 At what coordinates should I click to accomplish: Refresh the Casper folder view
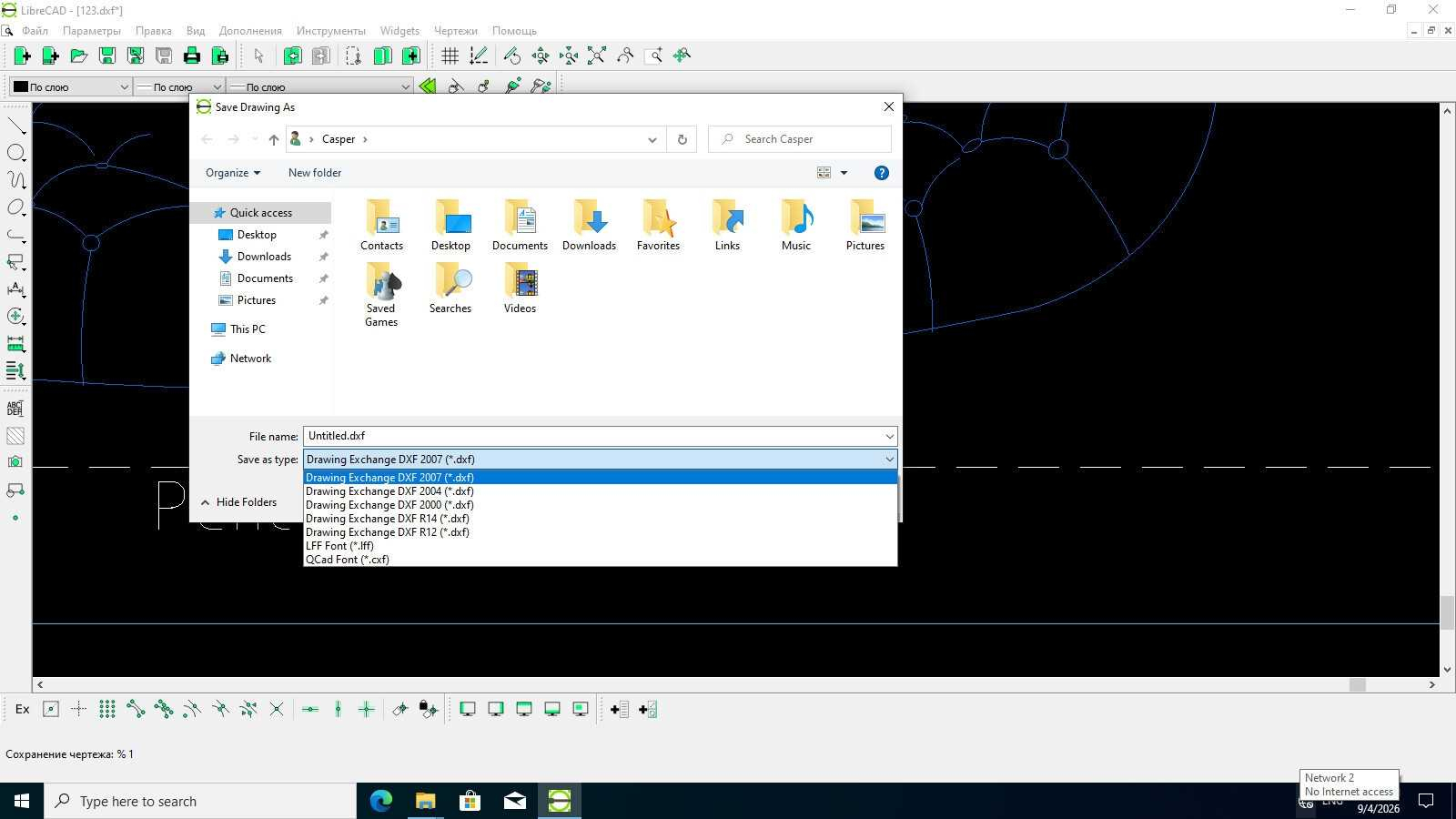pos(682,139)
